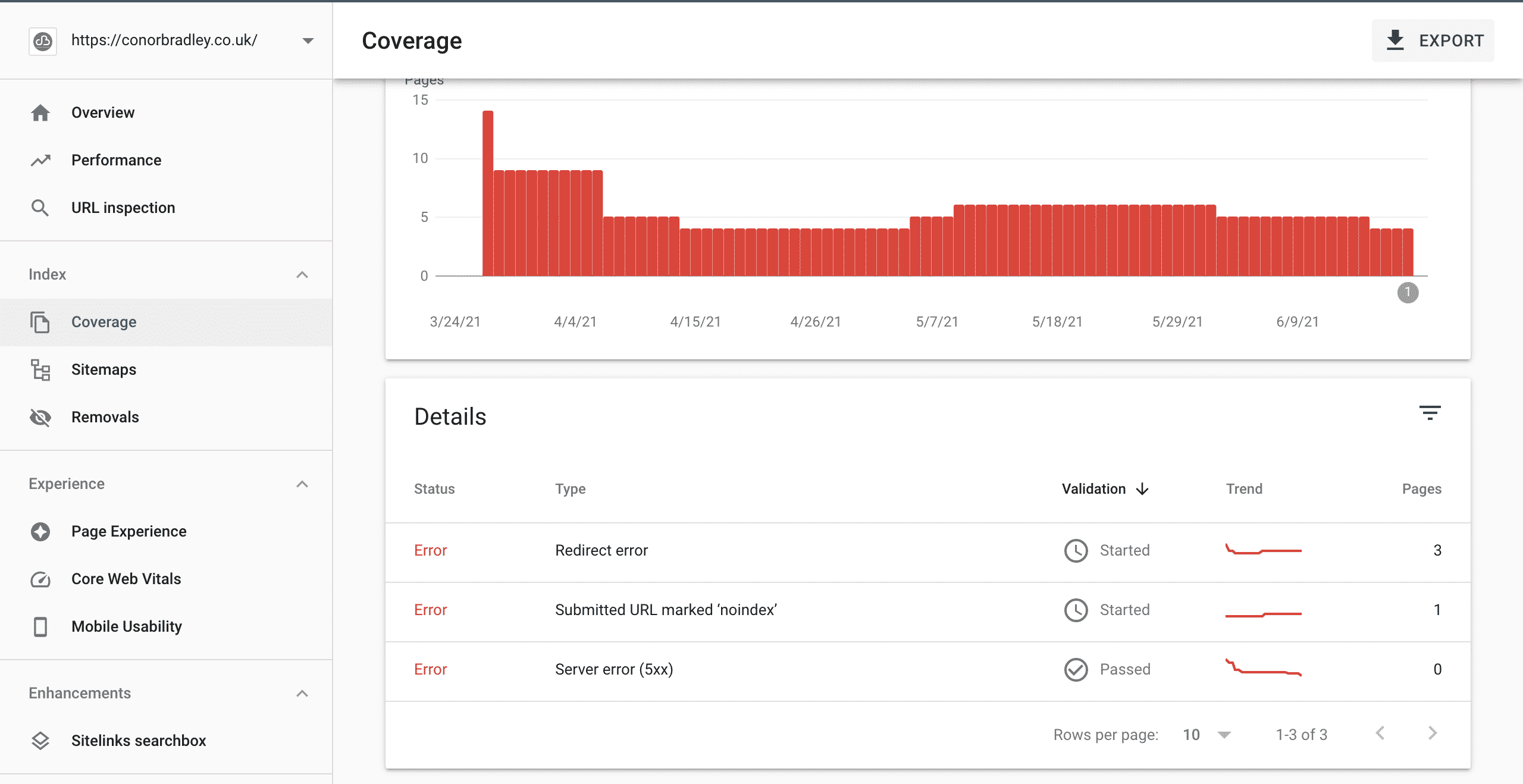Screen dimensions: 1523x784
Task: Go to the next table page arrow
Action: (1433, 733)
